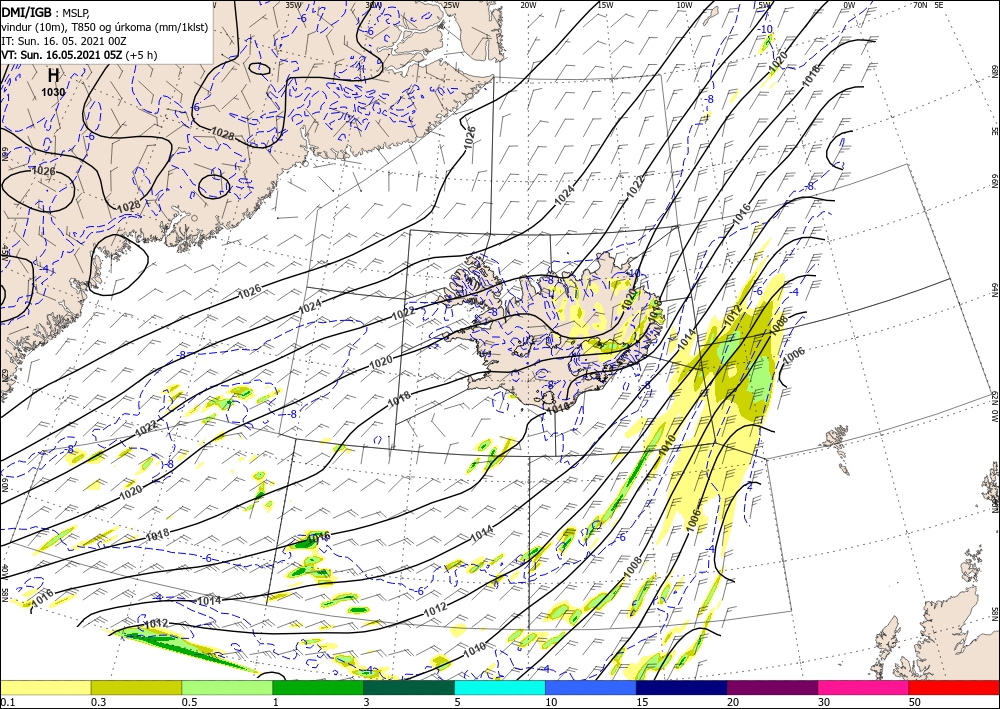Screen dimensions: 1000x709
Task: Click the '1020' isobar label over Iceland
Action: [x=630, y=298]
